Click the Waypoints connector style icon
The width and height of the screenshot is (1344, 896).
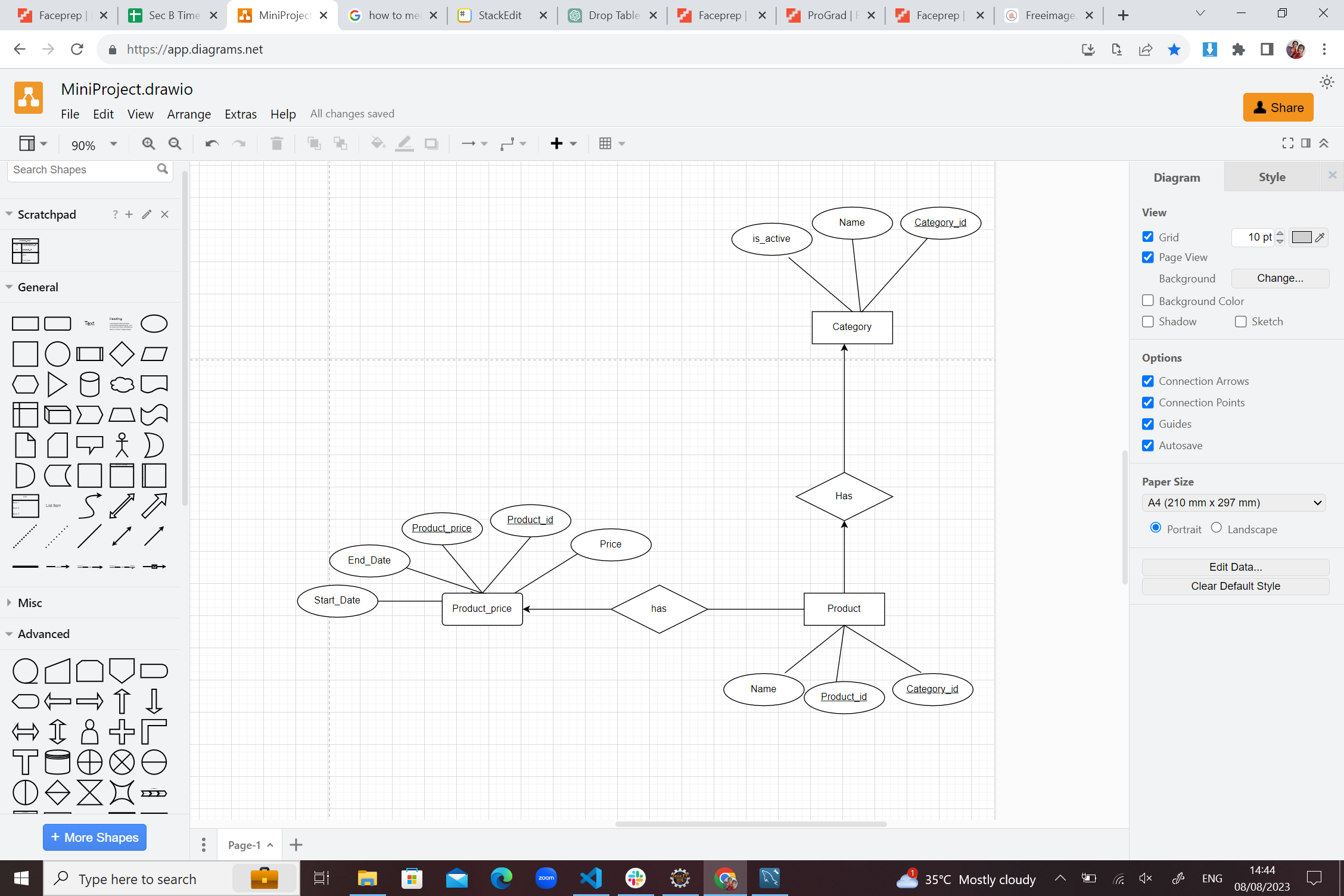pos(508,144)
